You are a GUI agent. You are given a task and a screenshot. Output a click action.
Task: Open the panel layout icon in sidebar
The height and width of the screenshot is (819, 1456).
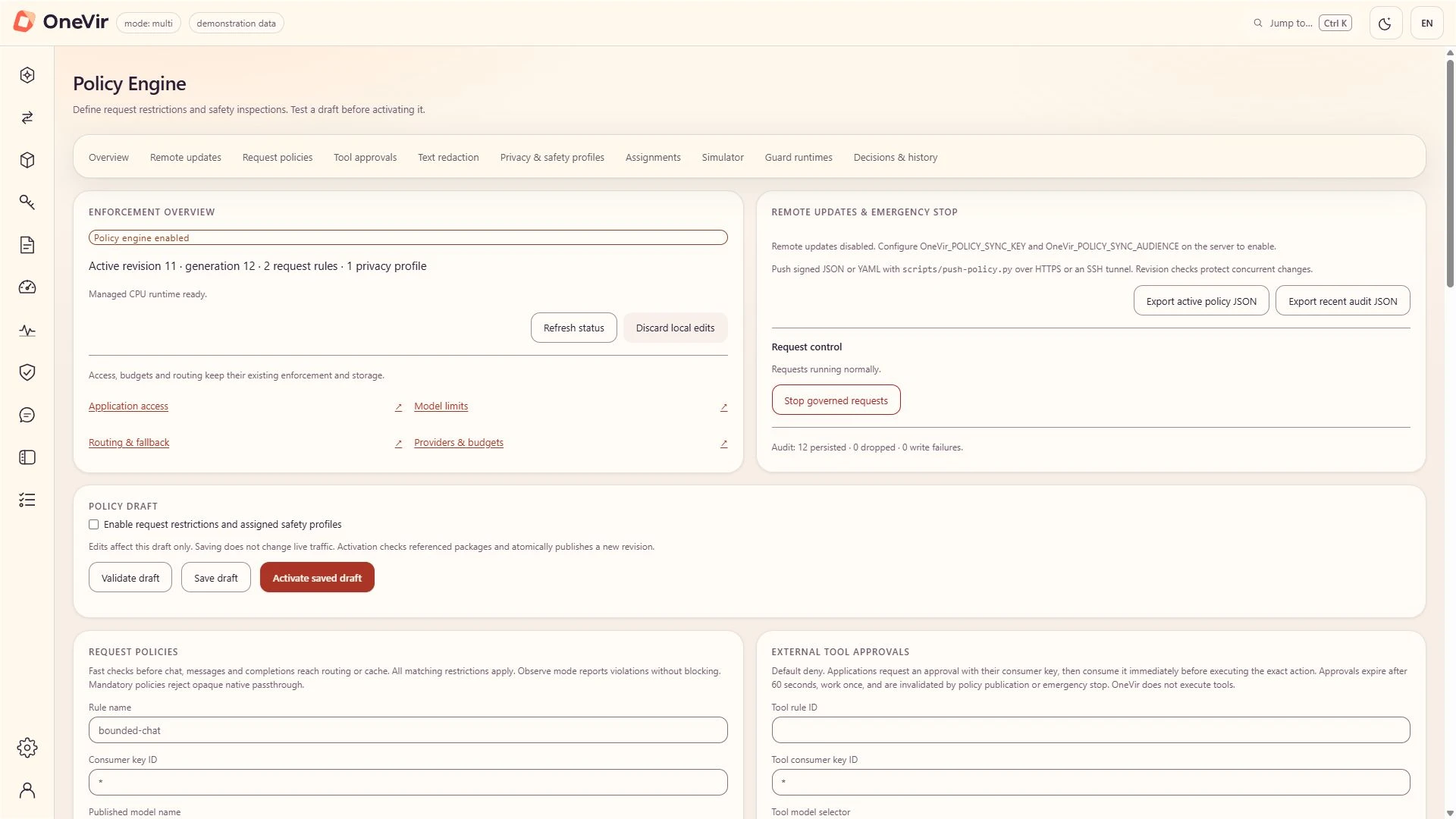27,457
